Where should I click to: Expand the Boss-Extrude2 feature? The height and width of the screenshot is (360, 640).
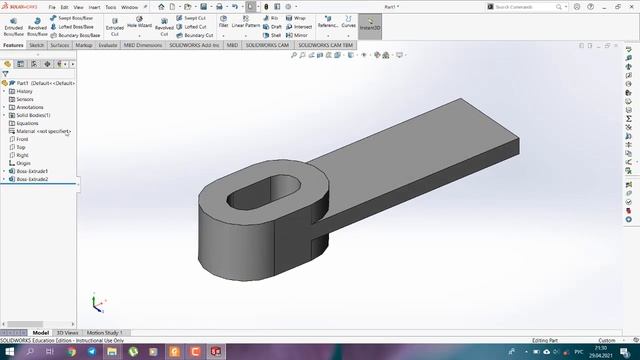(4, 179)
